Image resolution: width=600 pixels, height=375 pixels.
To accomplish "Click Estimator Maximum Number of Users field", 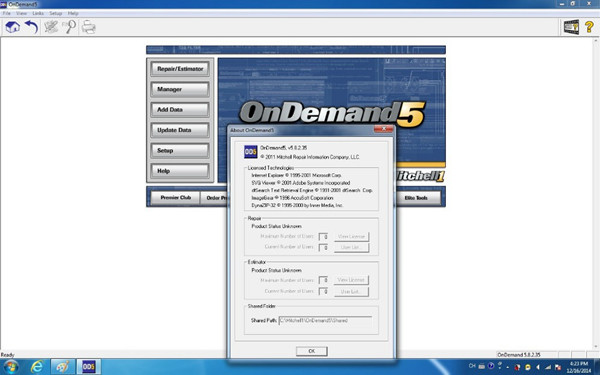I will click(323, 280).
